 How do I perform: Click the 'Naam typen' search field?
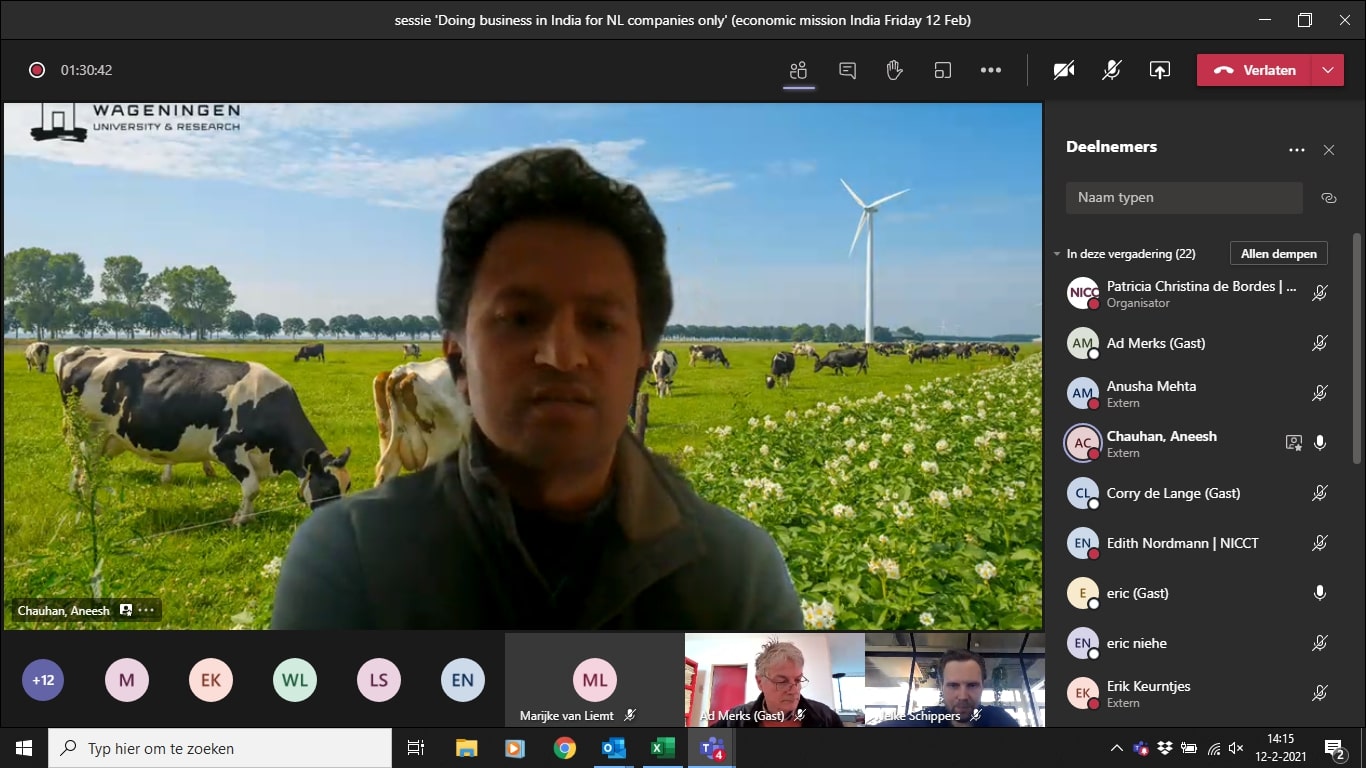pyautogui.click(x=1183, y=198)
